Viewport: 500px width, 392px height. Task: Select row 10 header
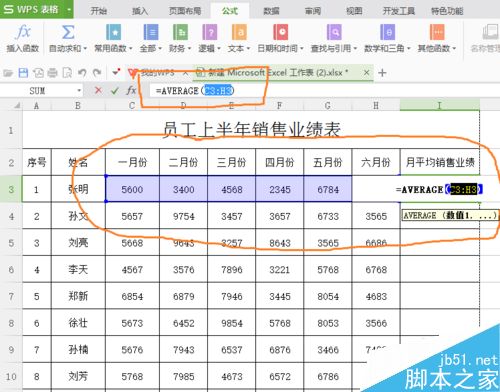[x=11, y=376]
